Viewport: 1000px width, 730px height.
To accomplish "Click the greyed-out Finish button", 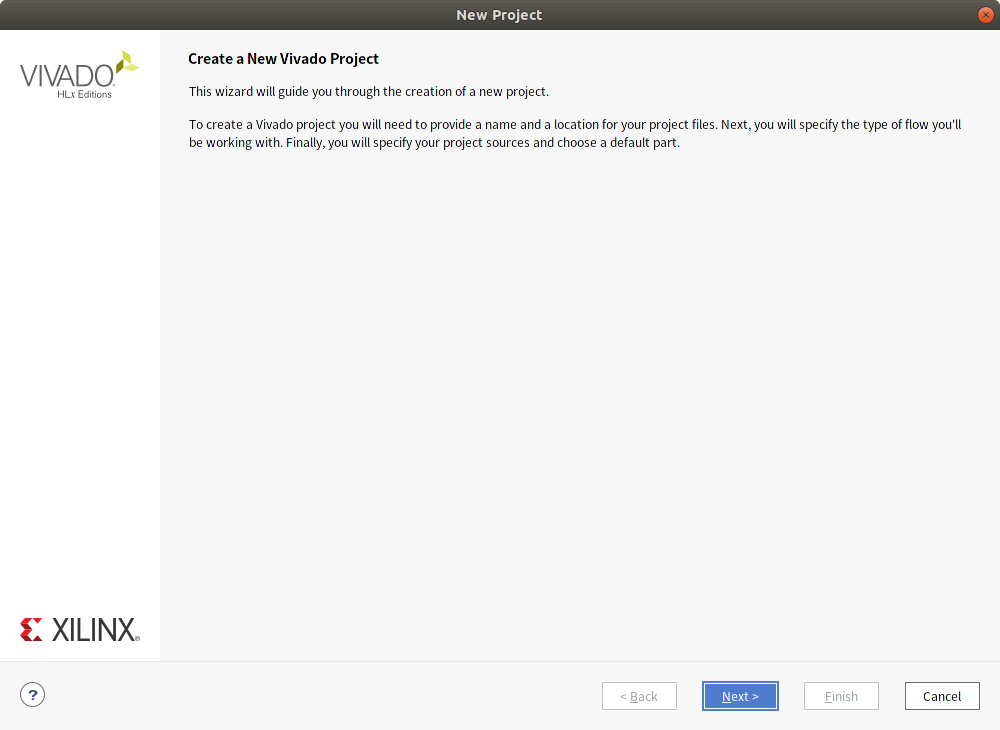I will [841, 696].
